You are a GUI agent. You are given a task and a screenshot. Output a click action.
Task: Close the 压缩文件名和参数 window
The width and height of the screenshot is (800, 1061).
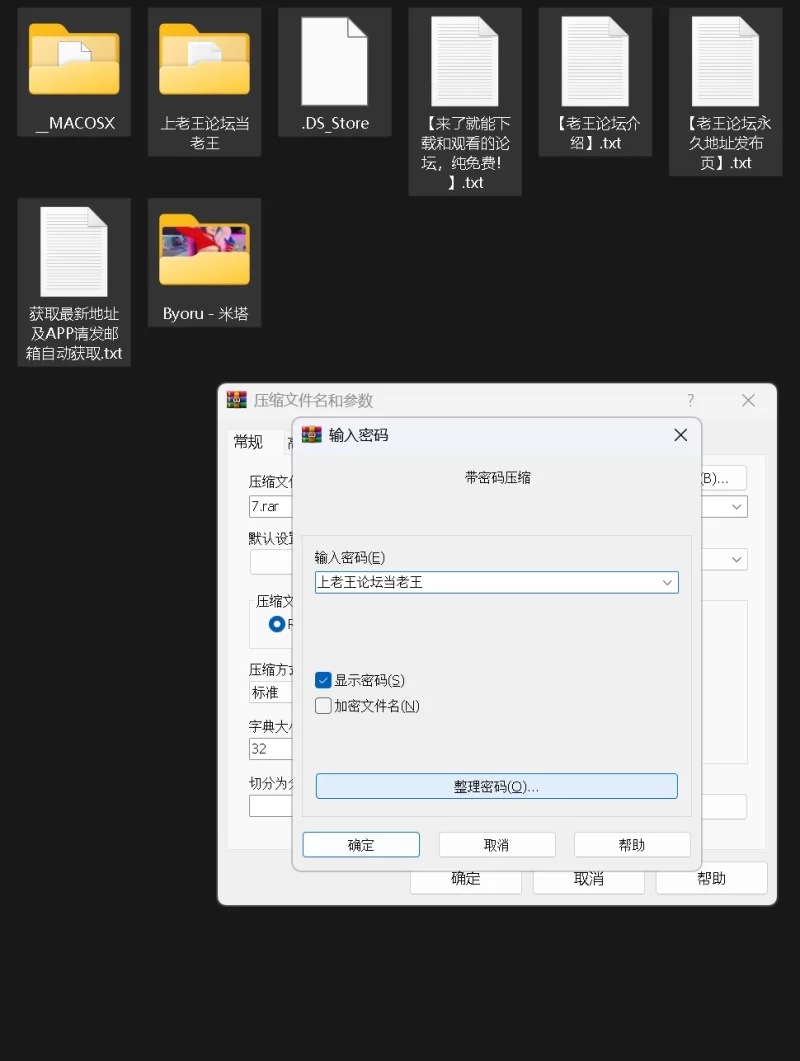[748, 401]
